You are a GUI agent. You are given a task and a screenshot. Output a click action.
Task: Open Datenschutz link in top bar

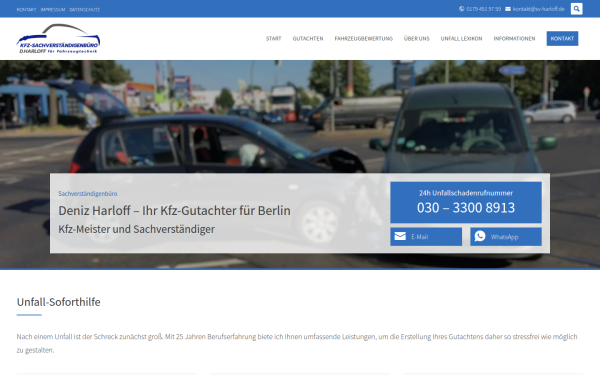(85, 10)
